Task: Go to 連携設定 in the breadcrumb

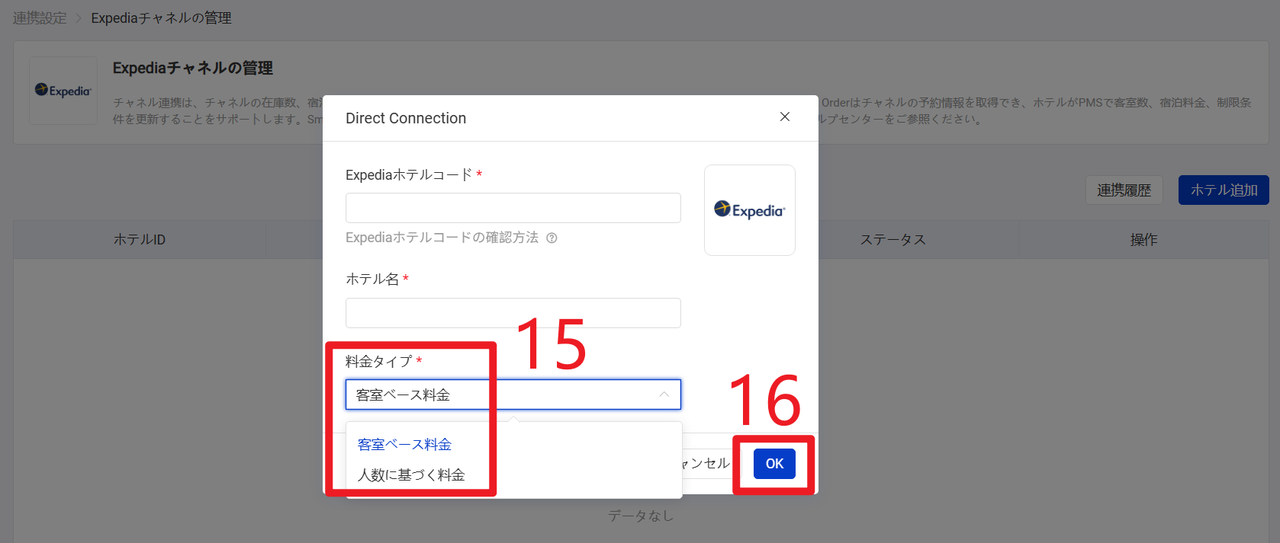Action: click(x=41, y=18)
